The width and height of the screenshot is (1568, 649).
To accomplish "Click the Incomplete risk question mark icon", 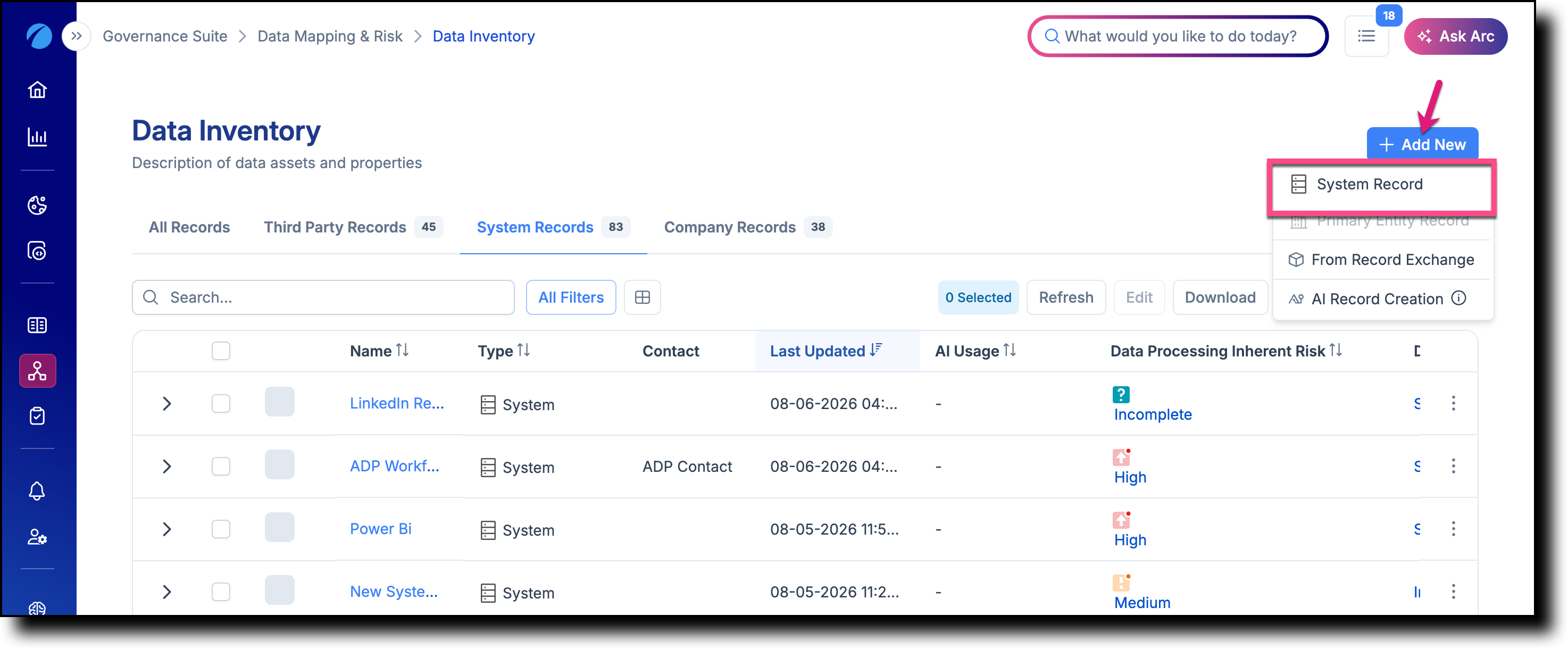I will [1121, 395].
